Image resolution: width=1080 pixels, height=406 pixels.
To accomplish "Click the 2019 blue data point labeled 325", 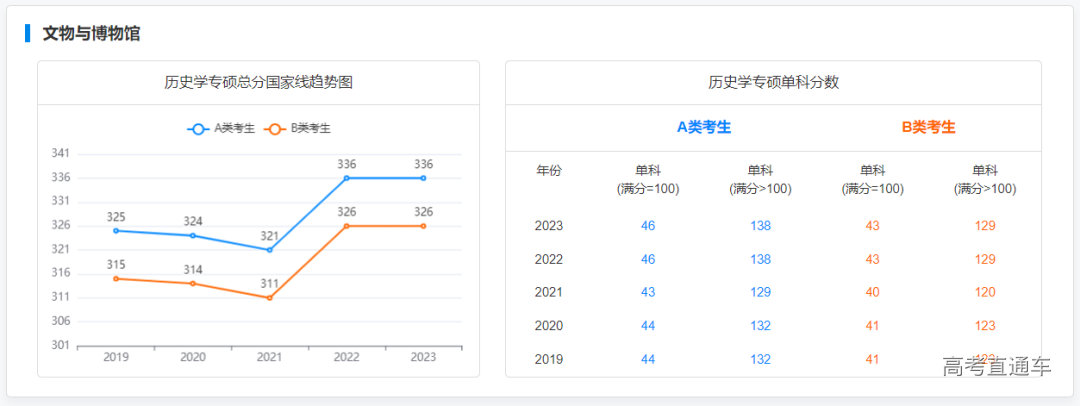I will (116, 231).
